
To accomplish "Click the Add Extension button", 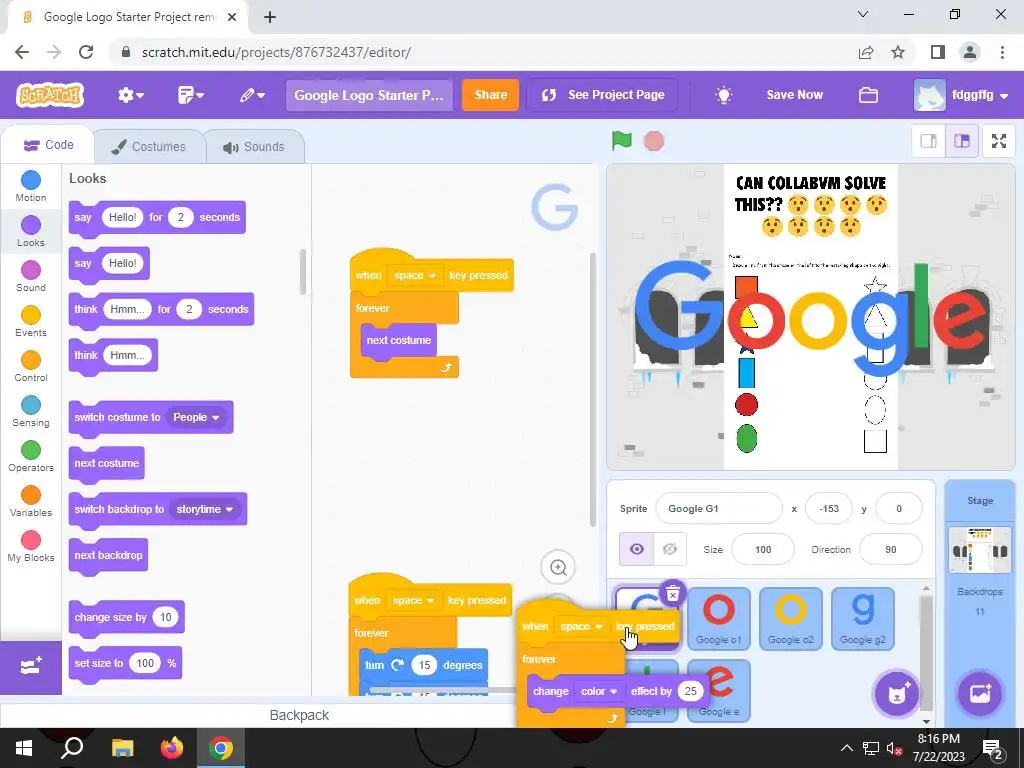I will (x=31, y=667).
